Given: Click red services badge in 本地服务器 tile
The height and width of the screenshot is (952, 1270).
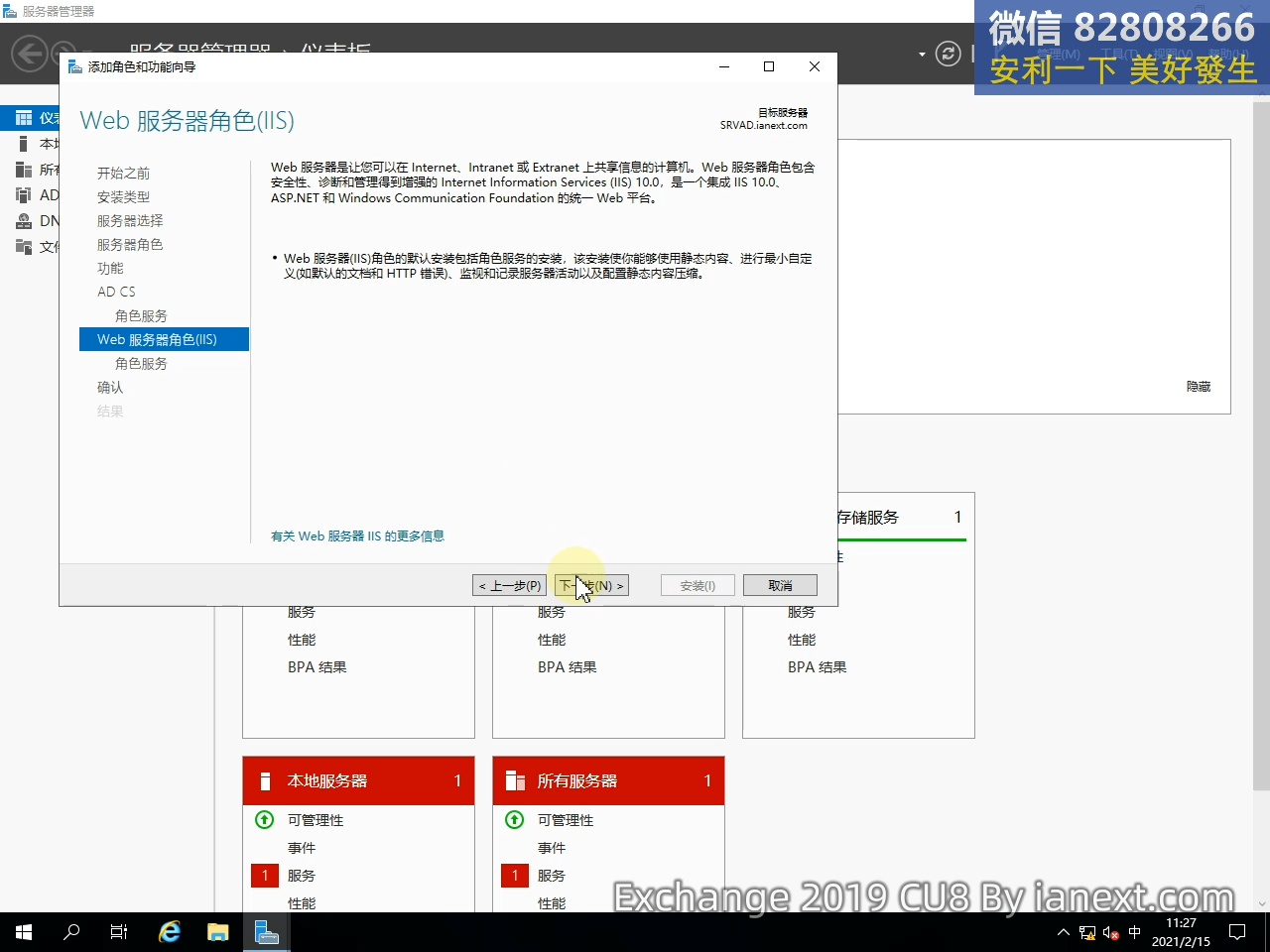Looking at the screenshot, I should tap(265, 876).
